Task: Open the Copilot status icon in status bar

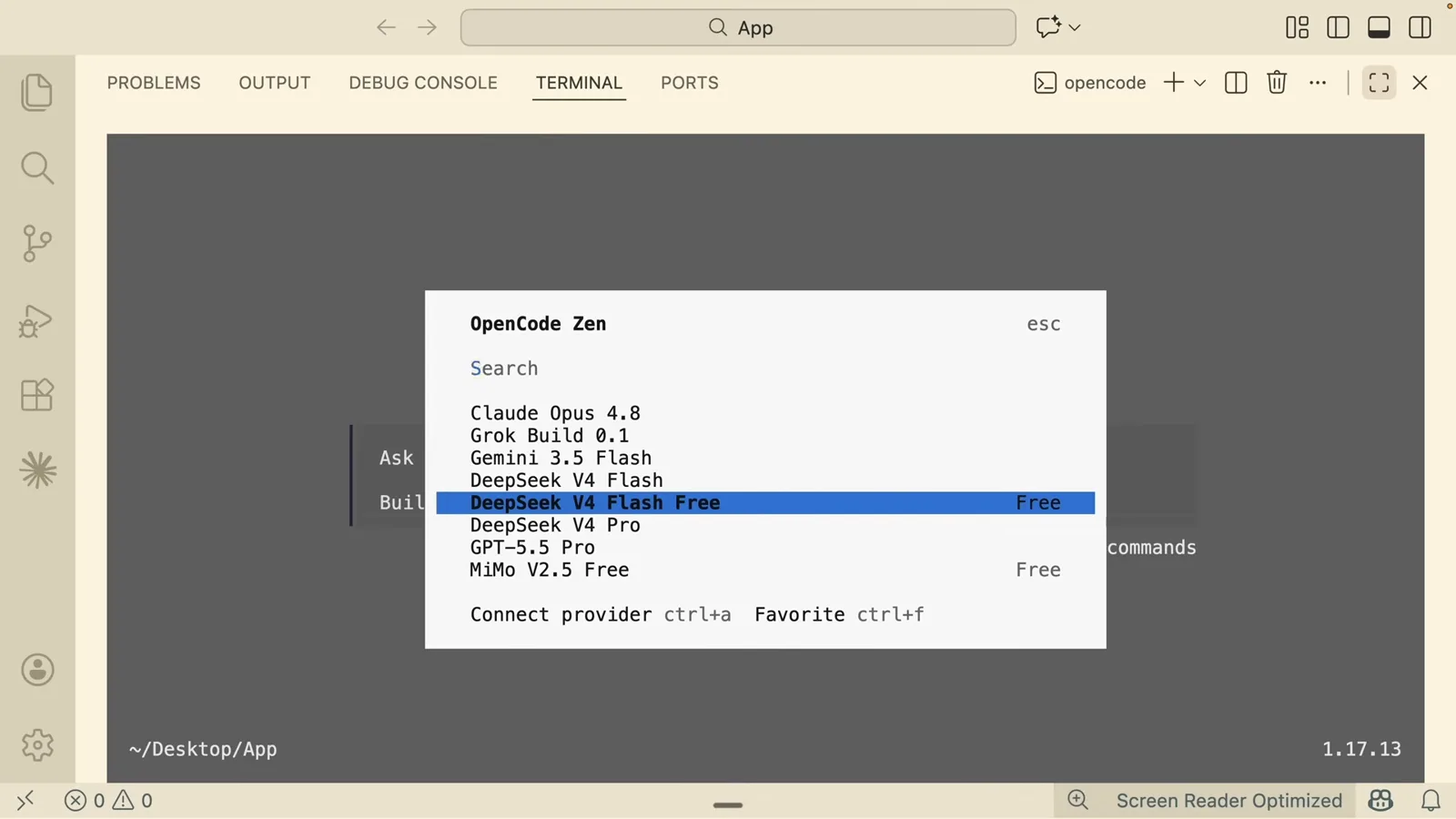Action: coord(1380,801)
